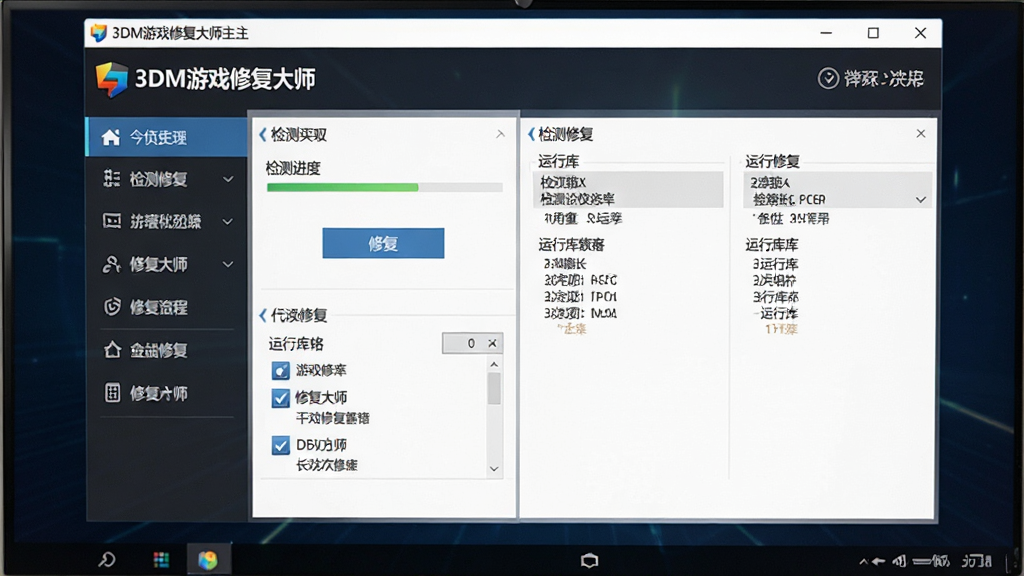Viewport: 1024px width, 576px height.
Task: Click the 检测进度 label
Action: coord(293,168)
